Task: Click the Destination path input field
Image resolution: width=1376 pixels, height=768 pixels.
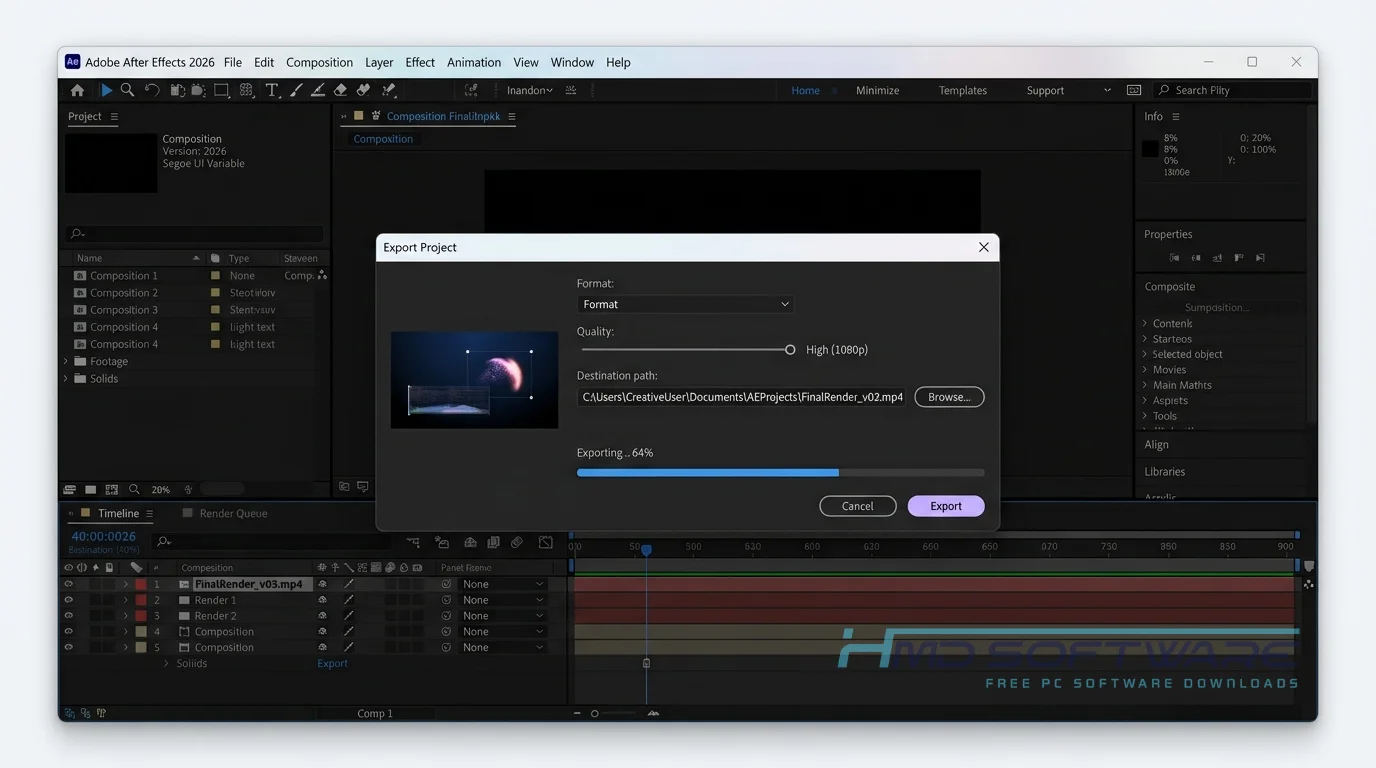Action: pos(742,397)
